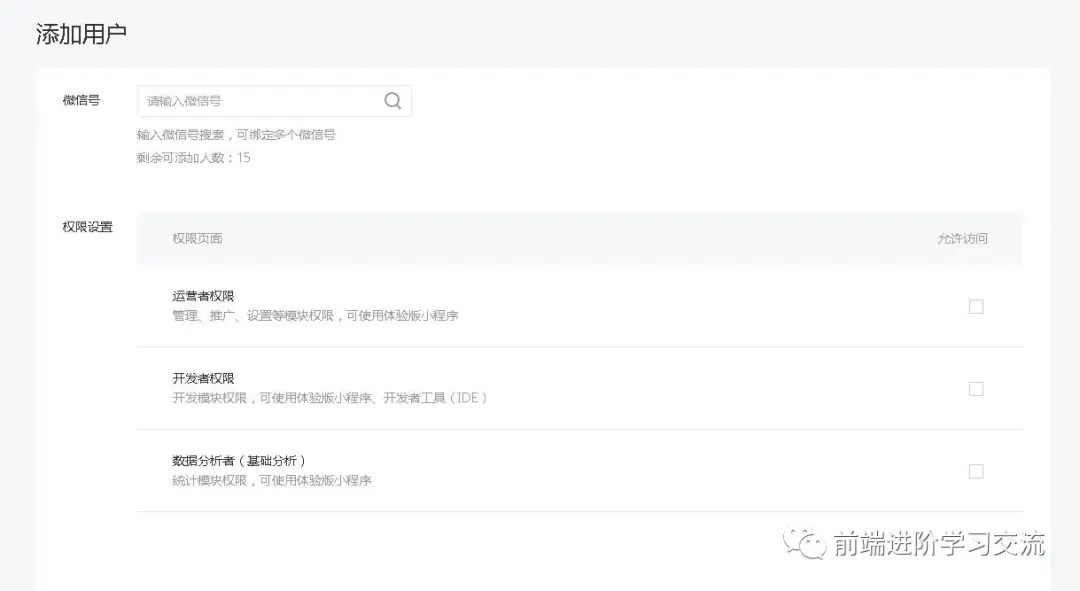The width and height of the screenshot is (1080, 591).
Task: Click the 输入微信号搜索 hint text
Action: [x=236, y=134]
